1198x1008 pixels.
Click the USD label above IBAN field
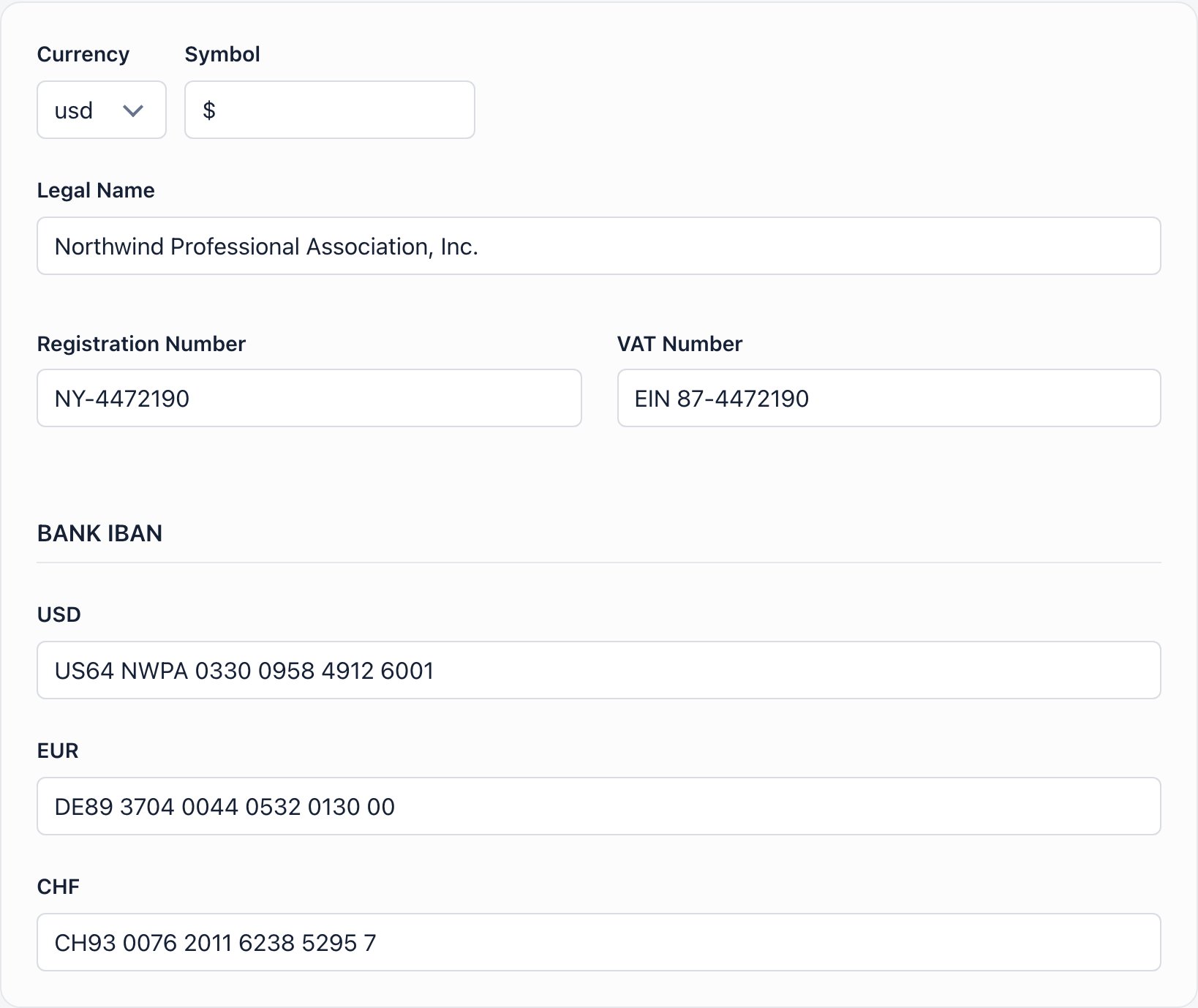click(59, 614)
